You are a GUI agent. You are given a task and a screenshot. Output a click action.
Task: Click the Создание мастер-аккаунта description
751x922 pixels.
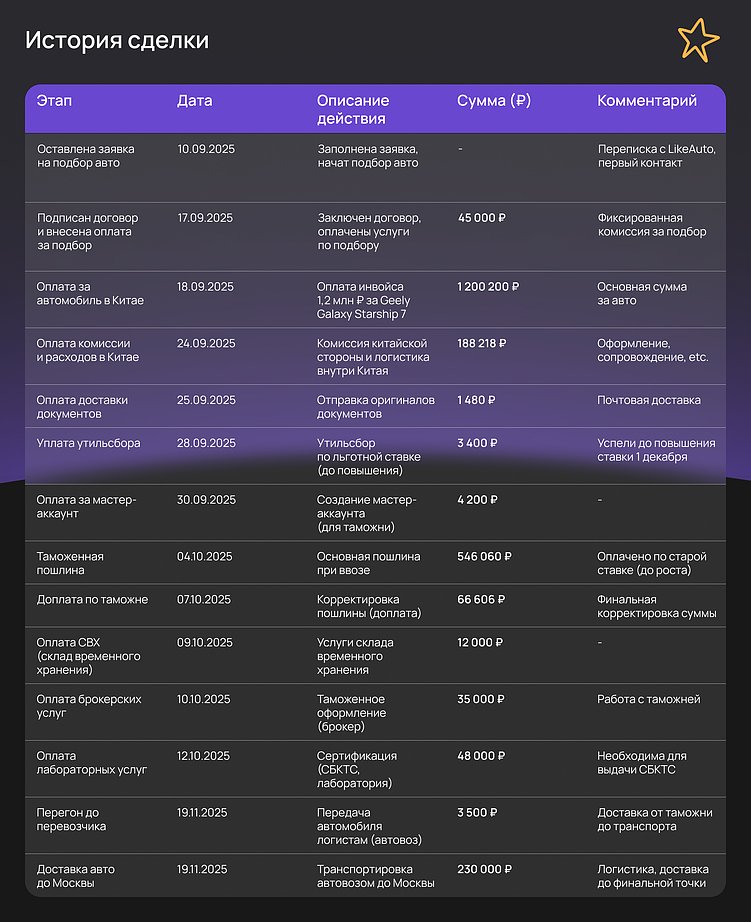366,512
